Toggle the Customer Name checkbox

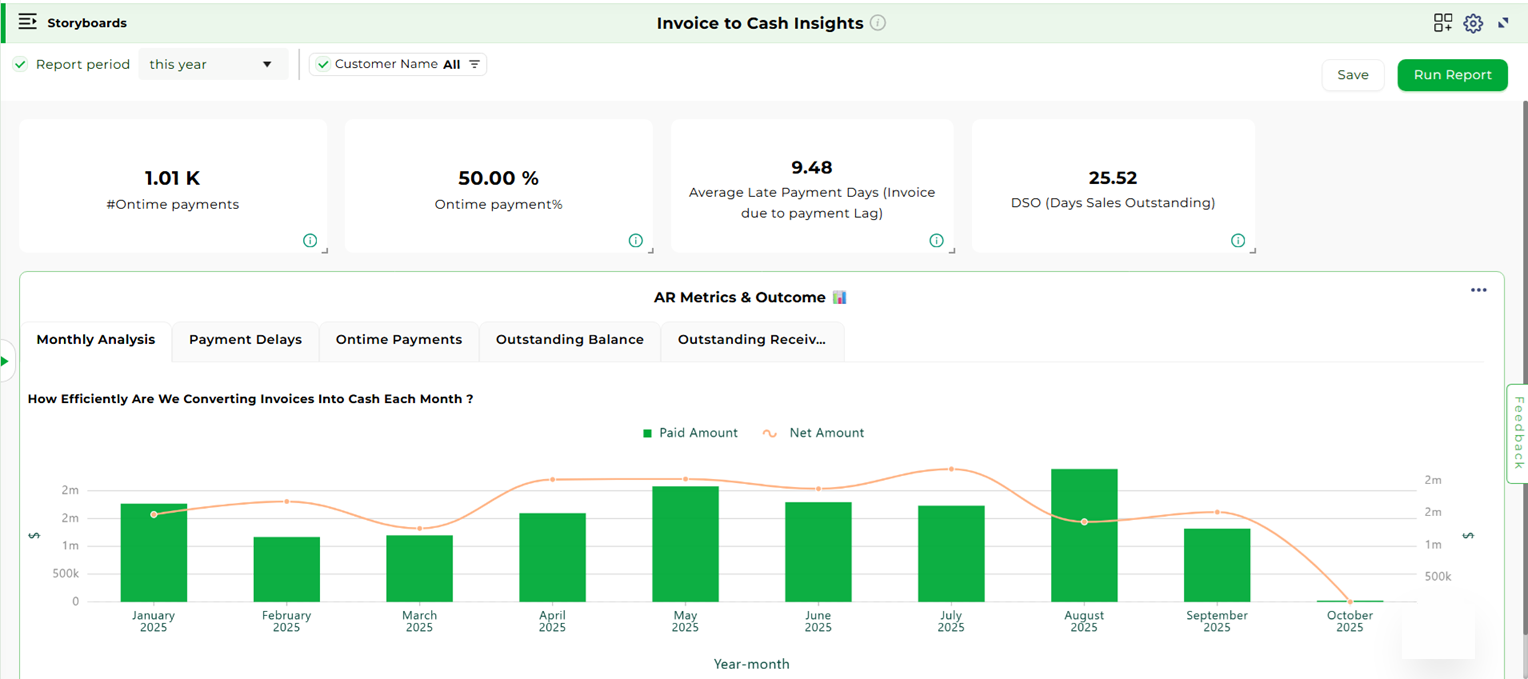(323, 64)
